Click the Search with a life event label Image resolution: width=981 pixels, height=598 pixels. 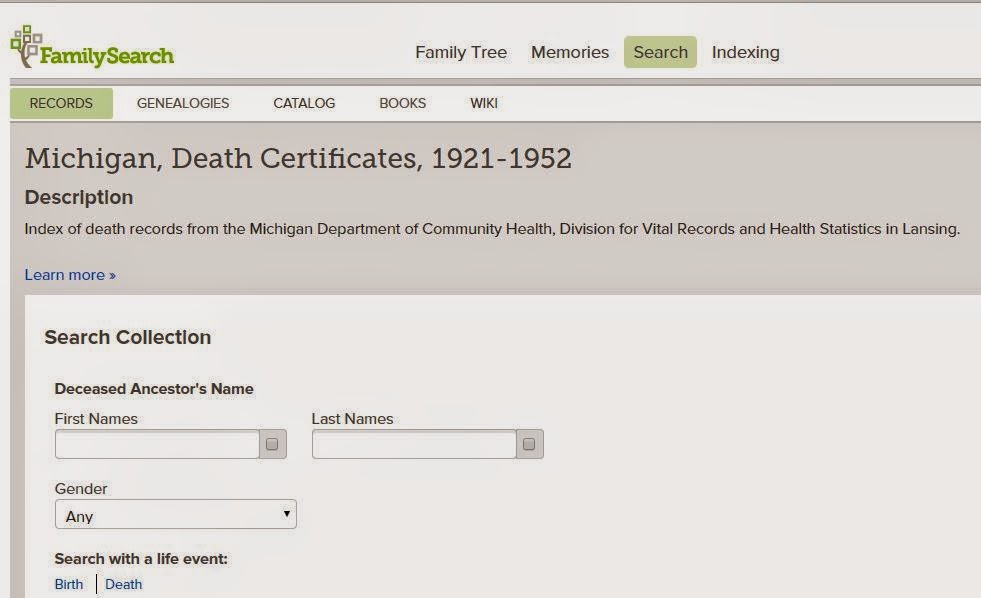(x=141, y=559)
